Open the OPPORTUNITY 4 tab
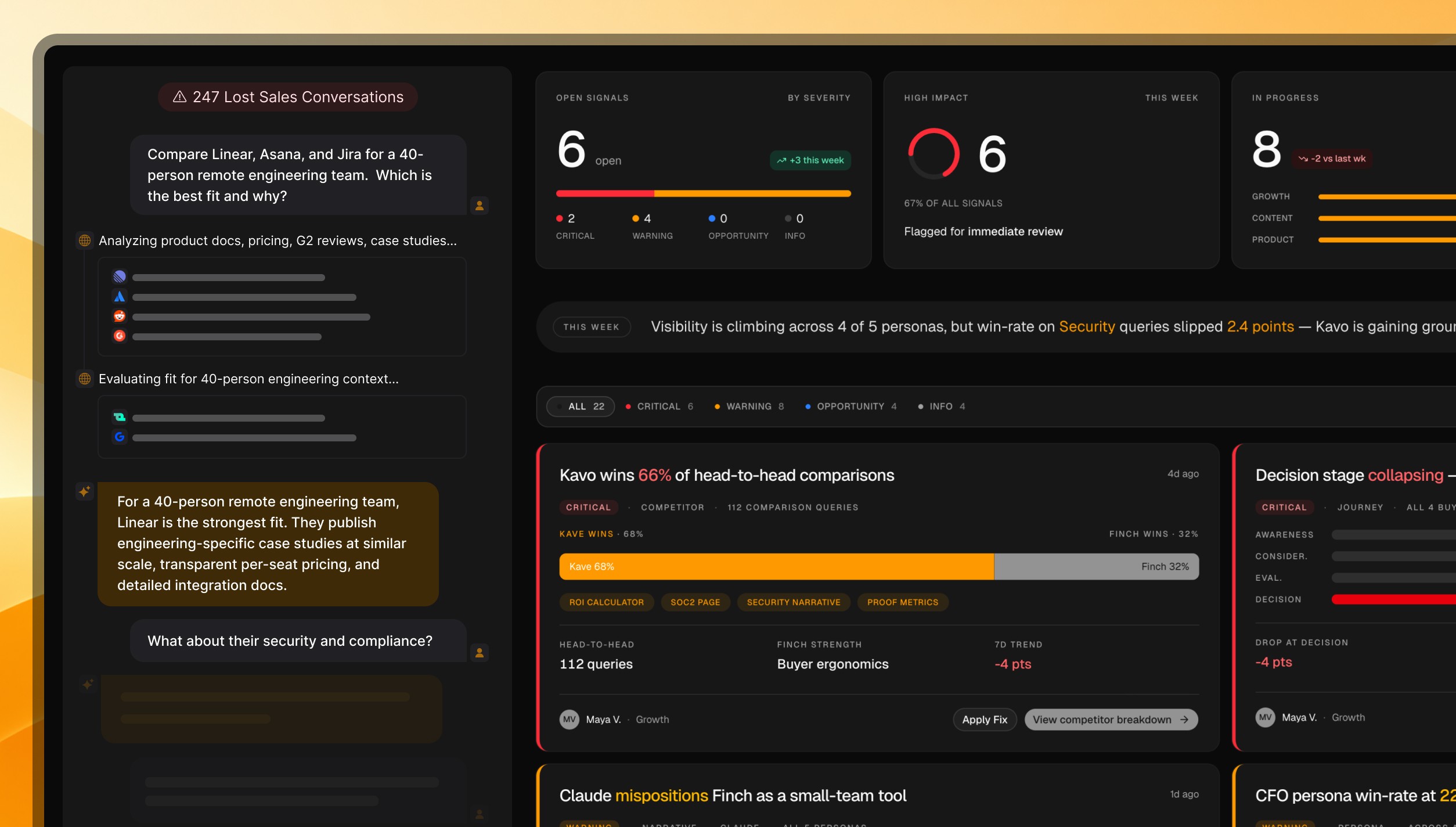1456x827 pixels. click(851, 407)
